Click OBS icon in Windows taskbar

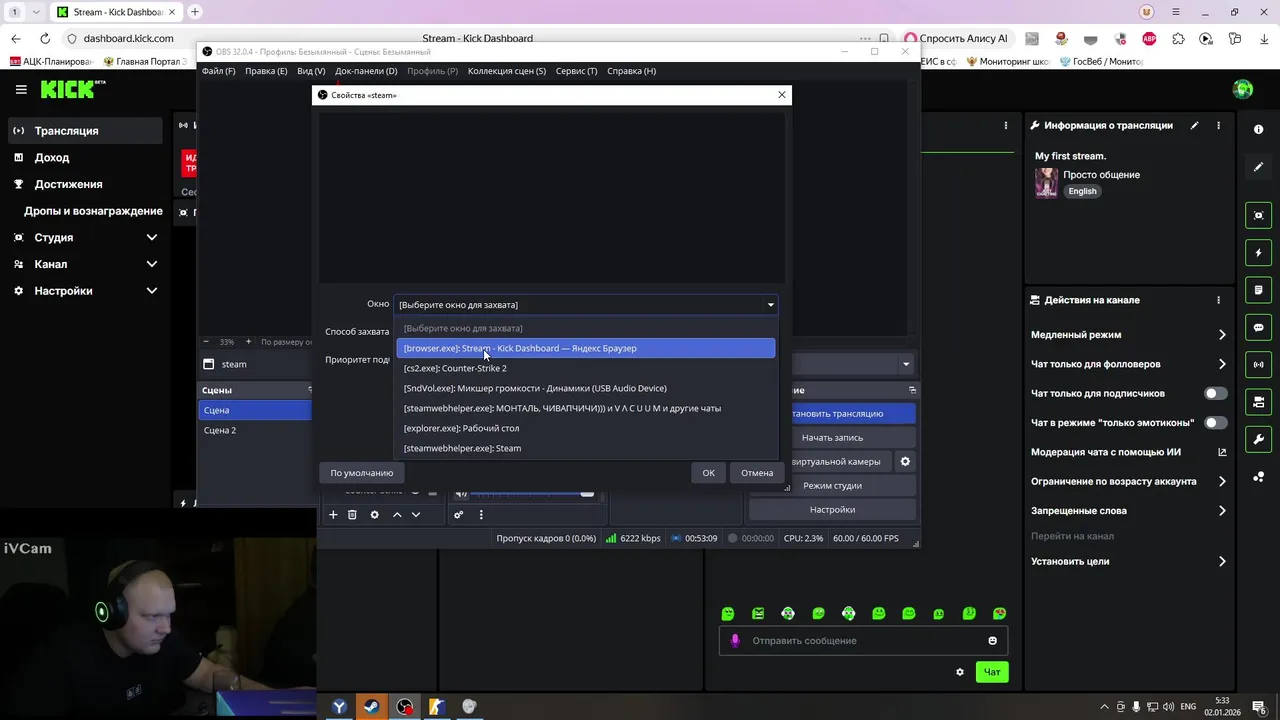(x=404, y=707)
